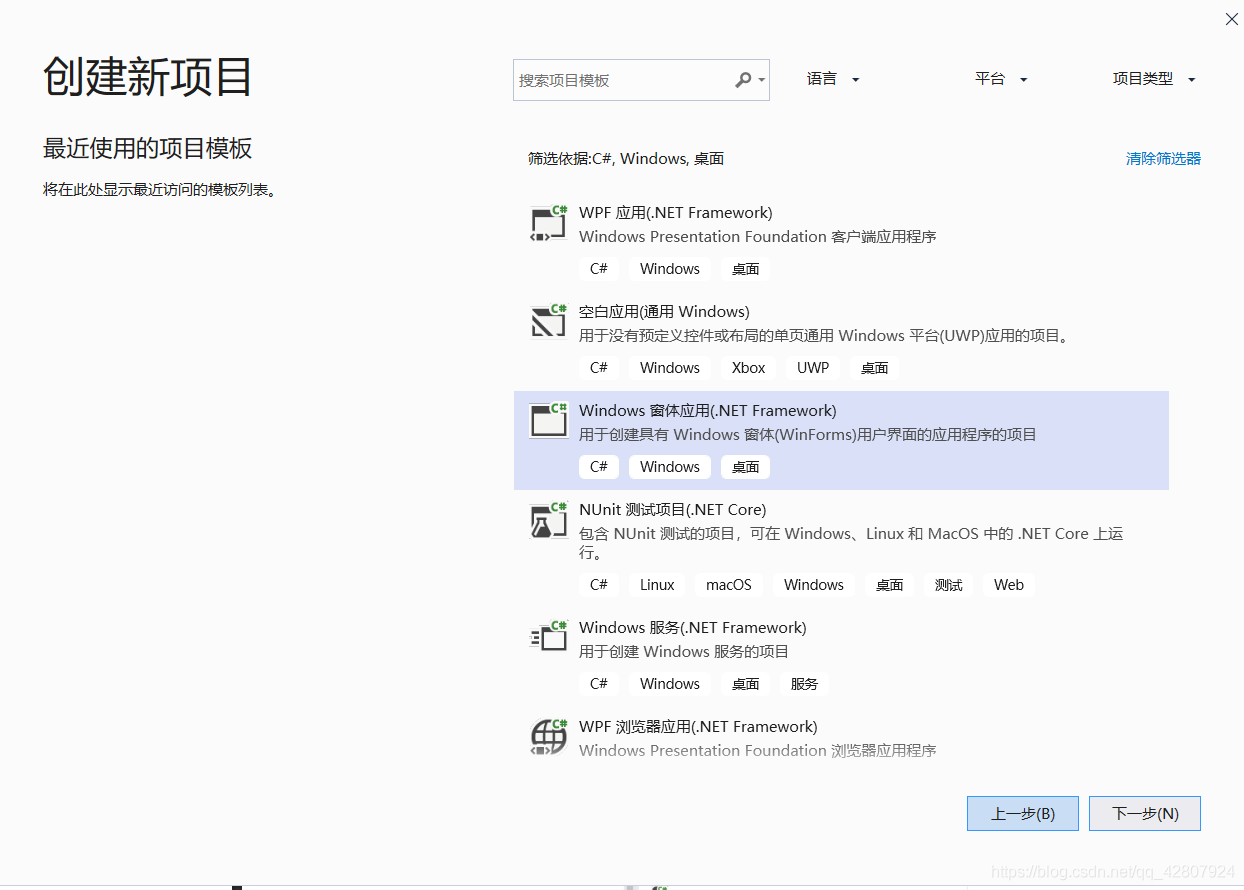
Task: Select 空白应用(通用 Windows) template title
Action: click(664, 311)
